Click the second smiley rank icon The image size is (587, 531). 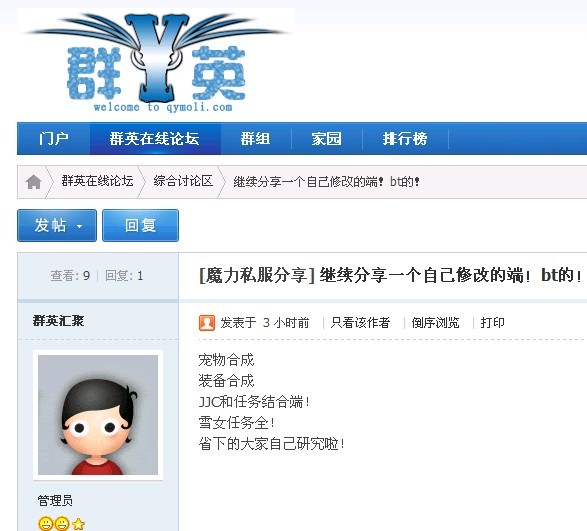click(x=62, y=524)
